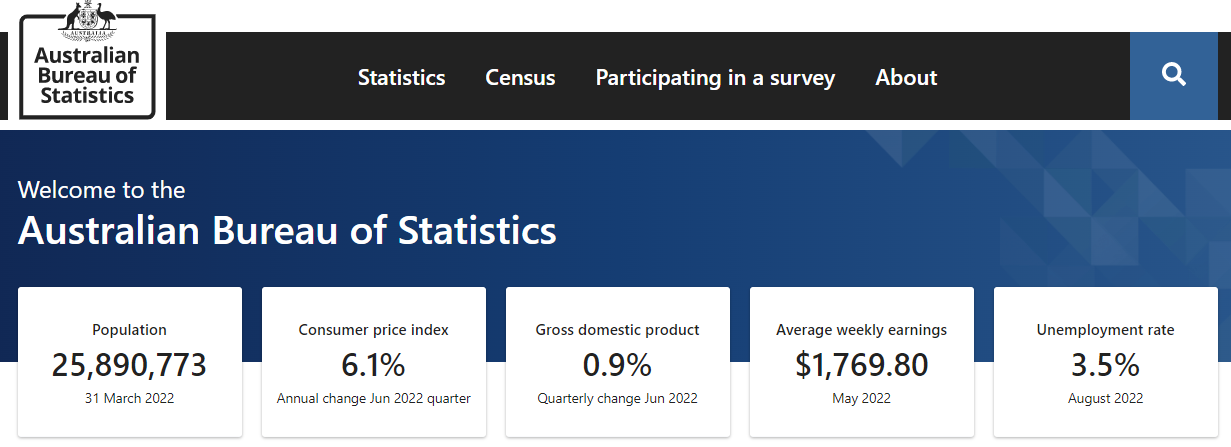Click the Annual change Jun 2022 quarter caption

click(x=374, y=398)
